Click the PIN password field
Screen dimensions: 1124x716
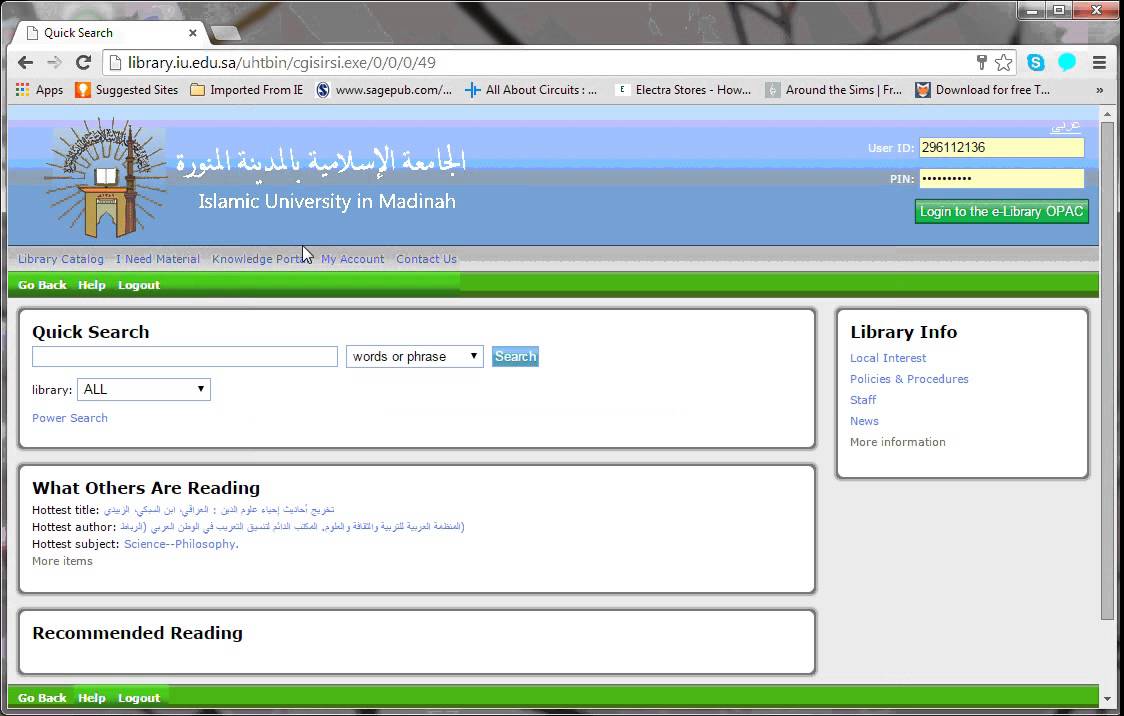(x=1001, y=178)
